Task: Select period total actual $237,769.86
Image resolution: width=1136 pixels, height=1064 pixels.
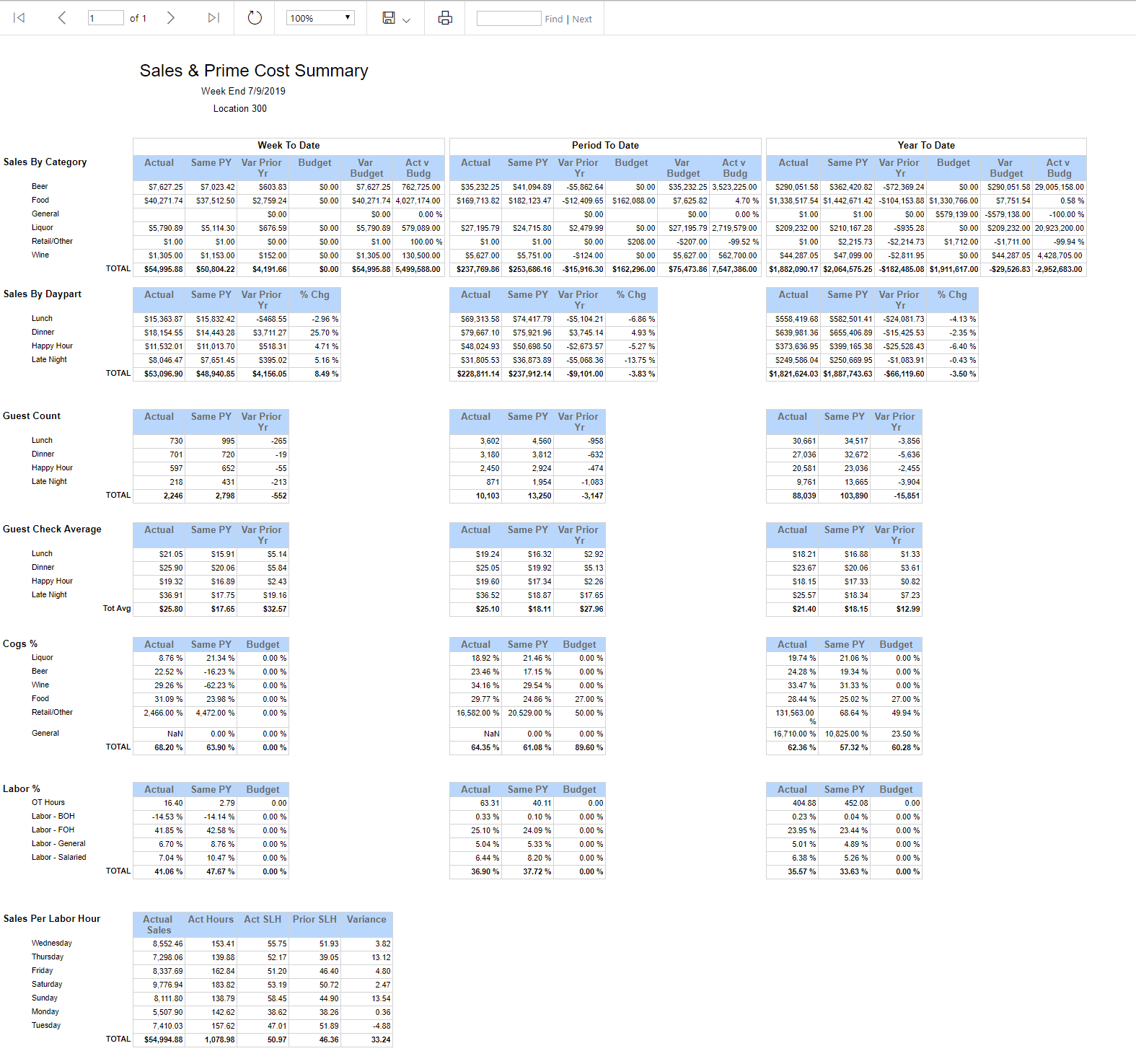Action: [476, 269]
